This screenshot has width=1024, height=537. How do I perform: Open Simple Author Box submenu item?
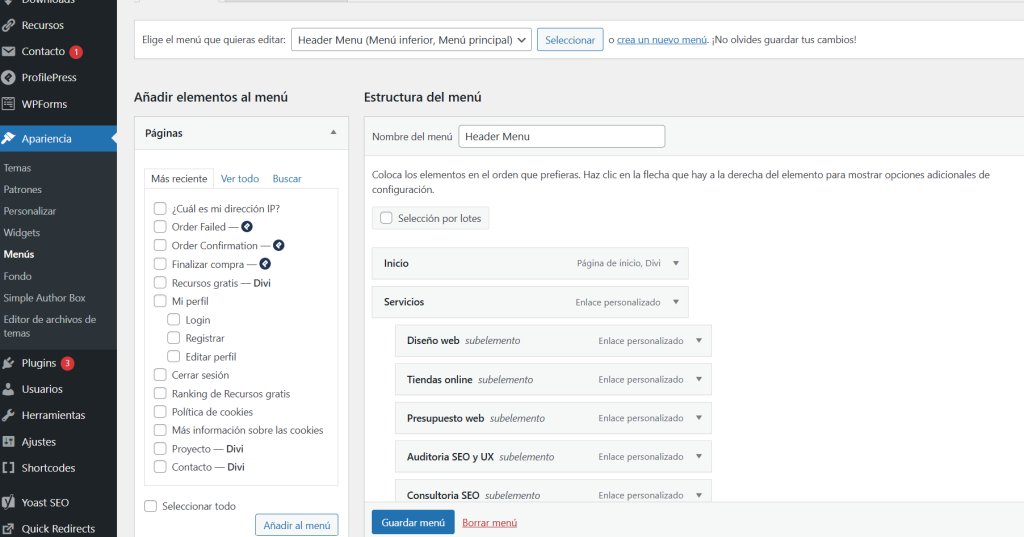click(44, 298)
